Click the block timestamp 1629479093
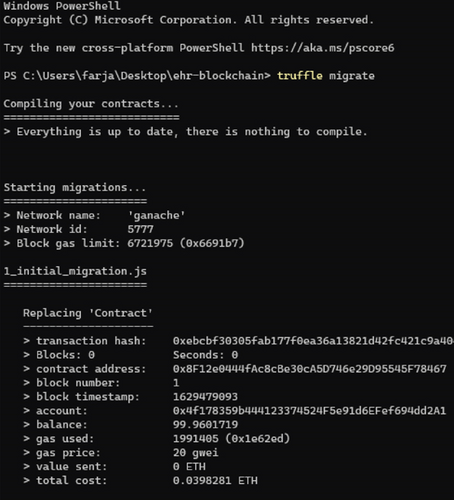Screen dimensions: 454x500 [205, 397]
